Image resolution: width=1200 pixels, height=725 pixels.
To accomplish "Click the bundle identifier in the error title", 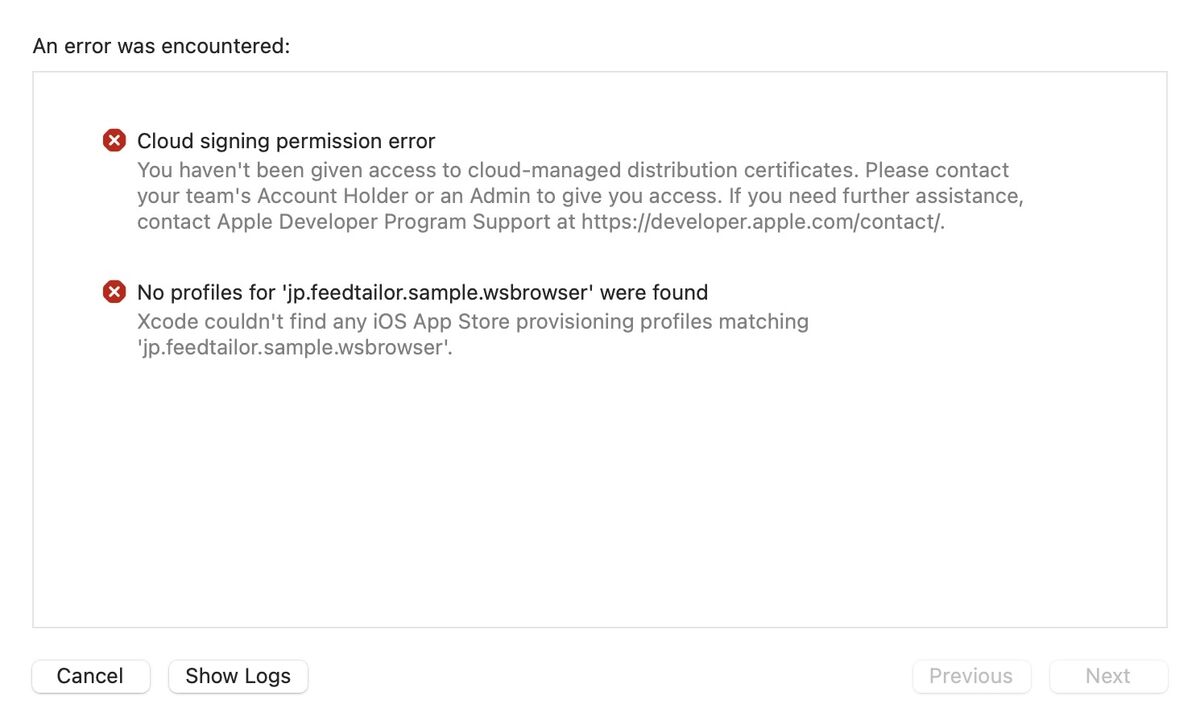I will [x=434, y=292].
